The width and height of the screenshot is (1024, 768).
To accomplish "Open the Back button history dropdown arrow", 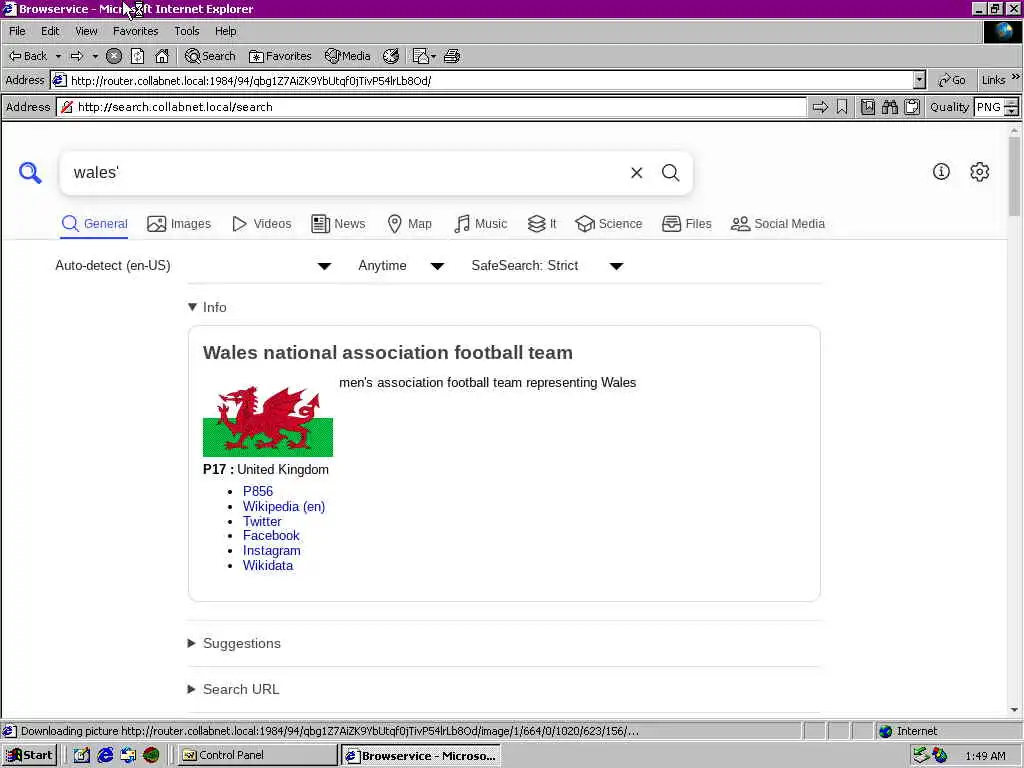I will [x=58, y=56].
